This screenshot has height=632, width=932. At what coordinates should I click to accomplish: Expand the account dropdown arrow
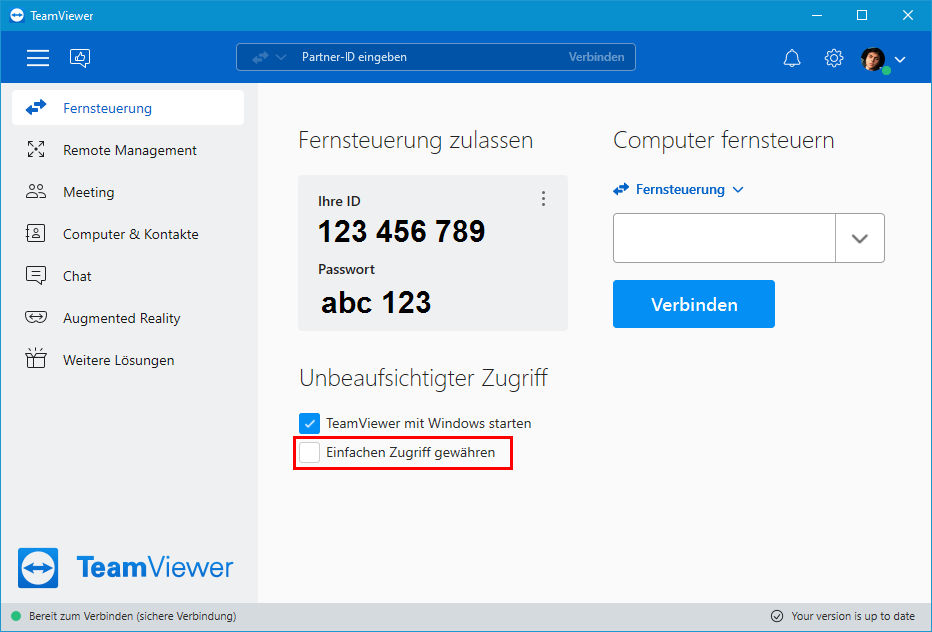(900, 59)
